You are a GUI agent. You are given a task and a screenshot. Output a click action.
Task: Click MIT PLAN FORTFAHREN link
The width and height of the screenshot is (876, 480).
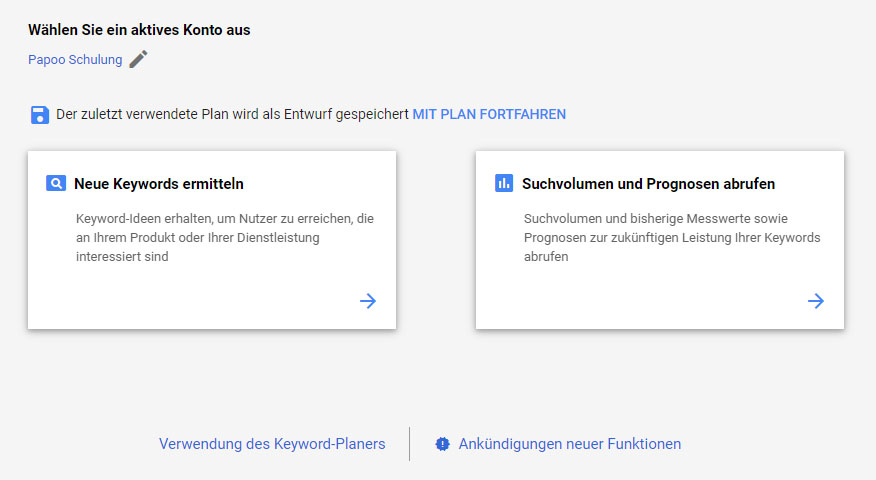click(x=489, y=115)
